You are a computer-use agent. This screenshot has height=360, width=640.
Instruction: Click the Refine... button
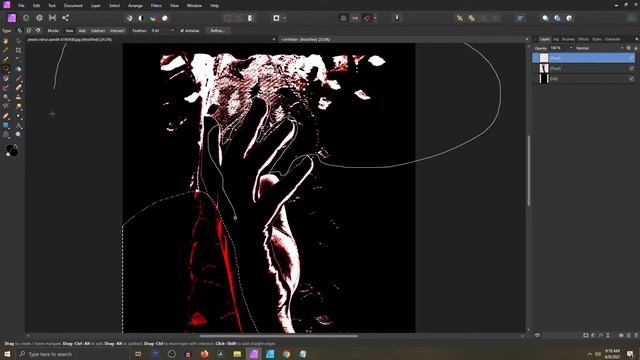(218, 31)
